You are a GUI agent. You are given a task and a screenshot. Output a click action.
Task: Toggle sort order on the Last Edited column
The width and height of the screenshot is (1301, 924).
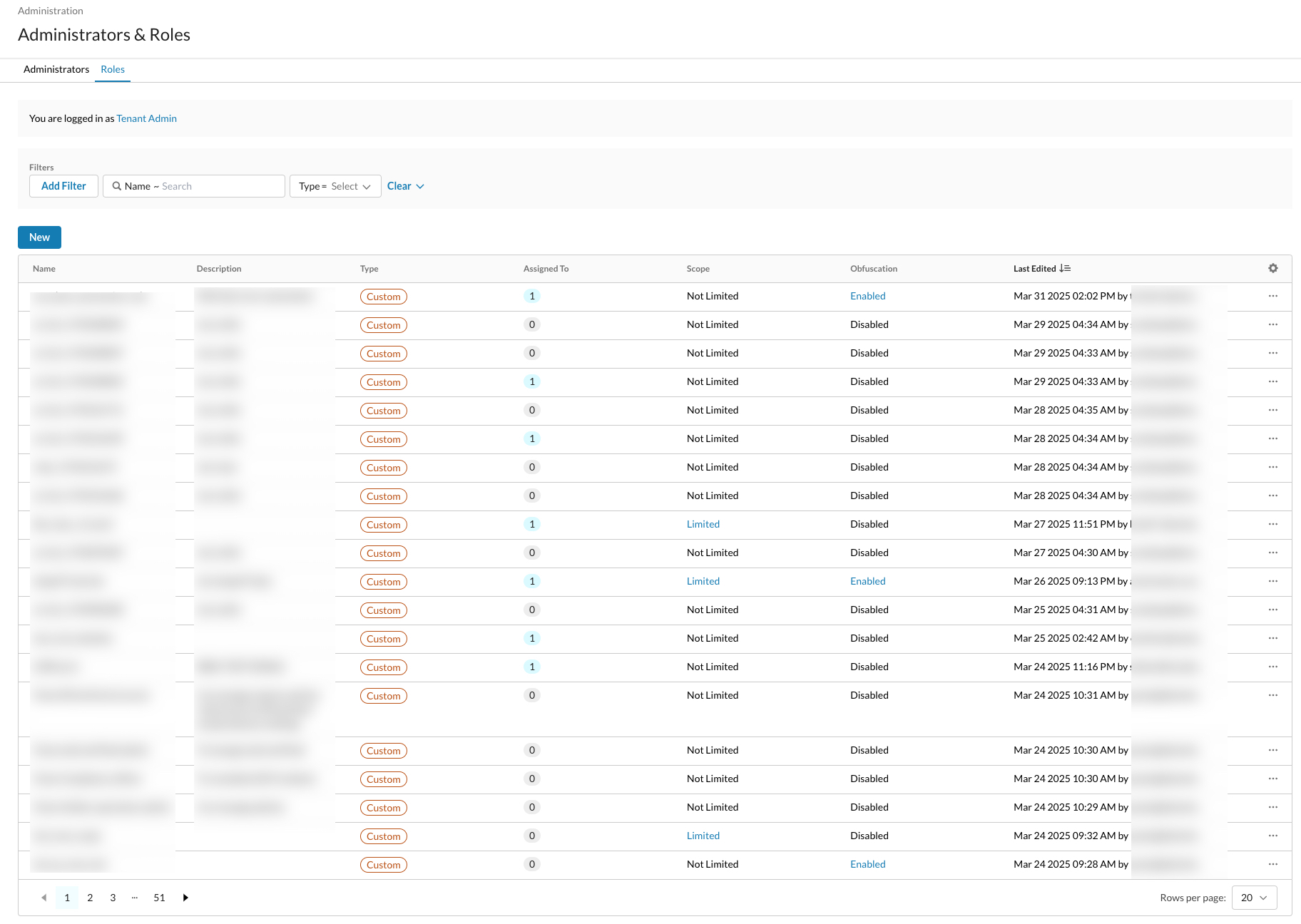click(x=1066, y=268)
